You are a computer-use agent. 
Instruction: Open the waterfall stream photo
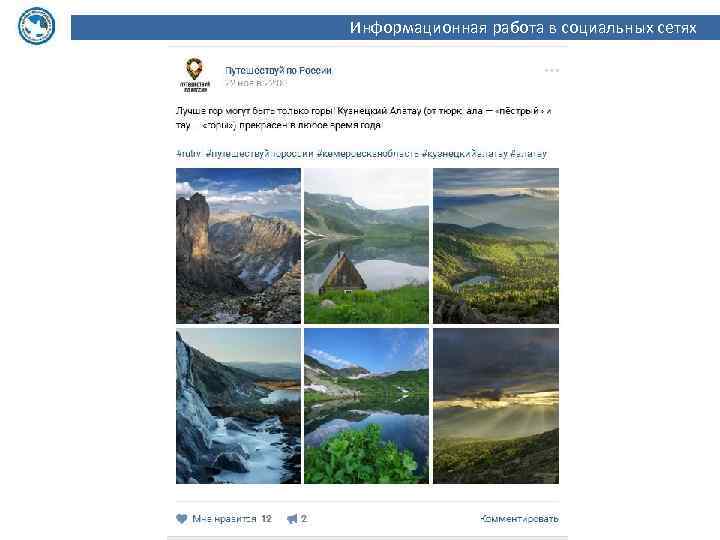tap(238, 405)
